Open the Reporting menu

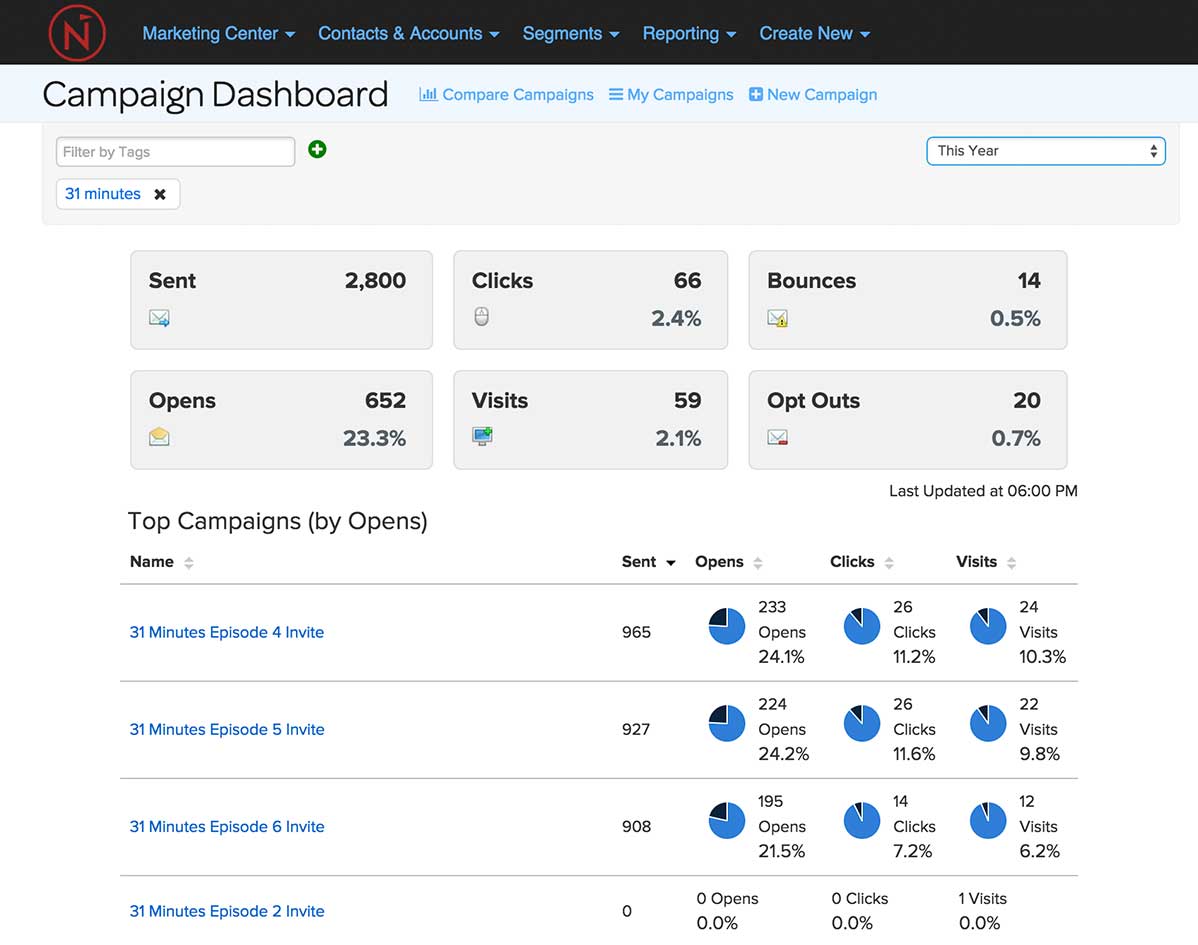tap(689, 34)
